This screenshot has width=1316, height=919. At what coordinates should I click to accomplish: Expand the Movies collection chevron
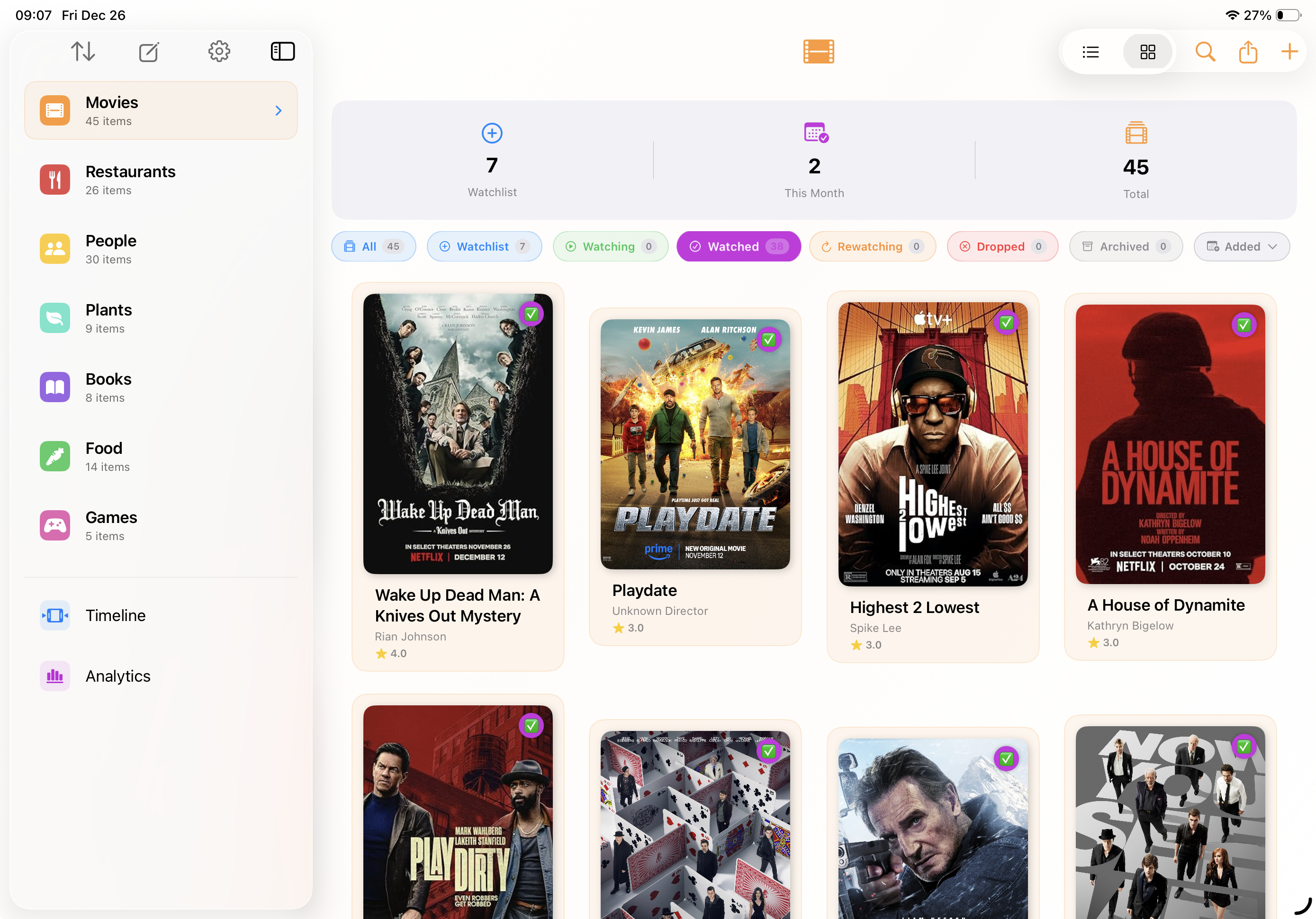279,110
